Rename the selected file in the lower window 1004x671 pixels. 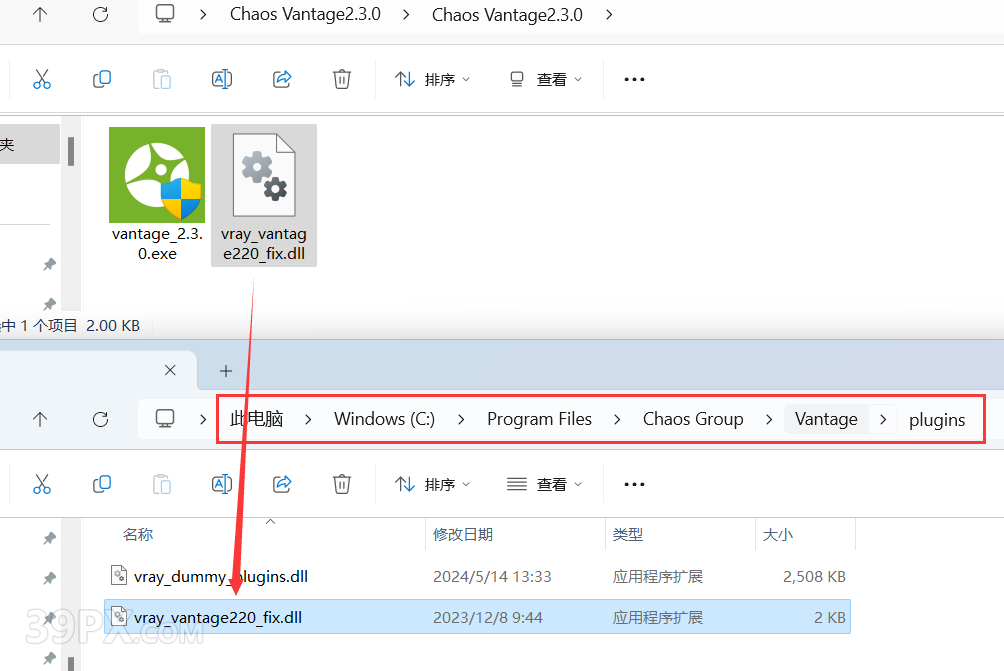click(x=222, y=484)
